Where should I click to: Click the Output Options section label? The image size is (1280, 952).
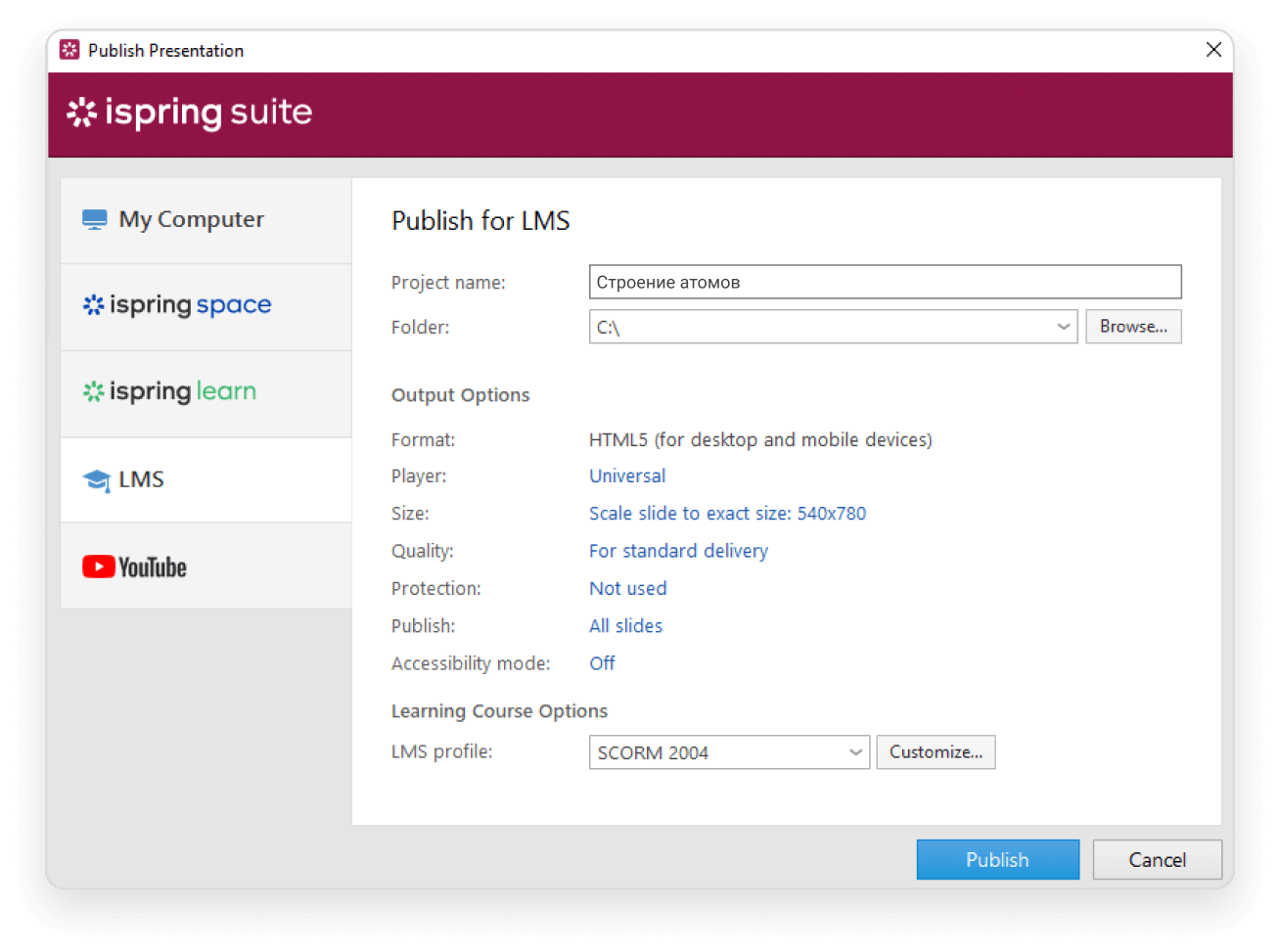point(460,395)
